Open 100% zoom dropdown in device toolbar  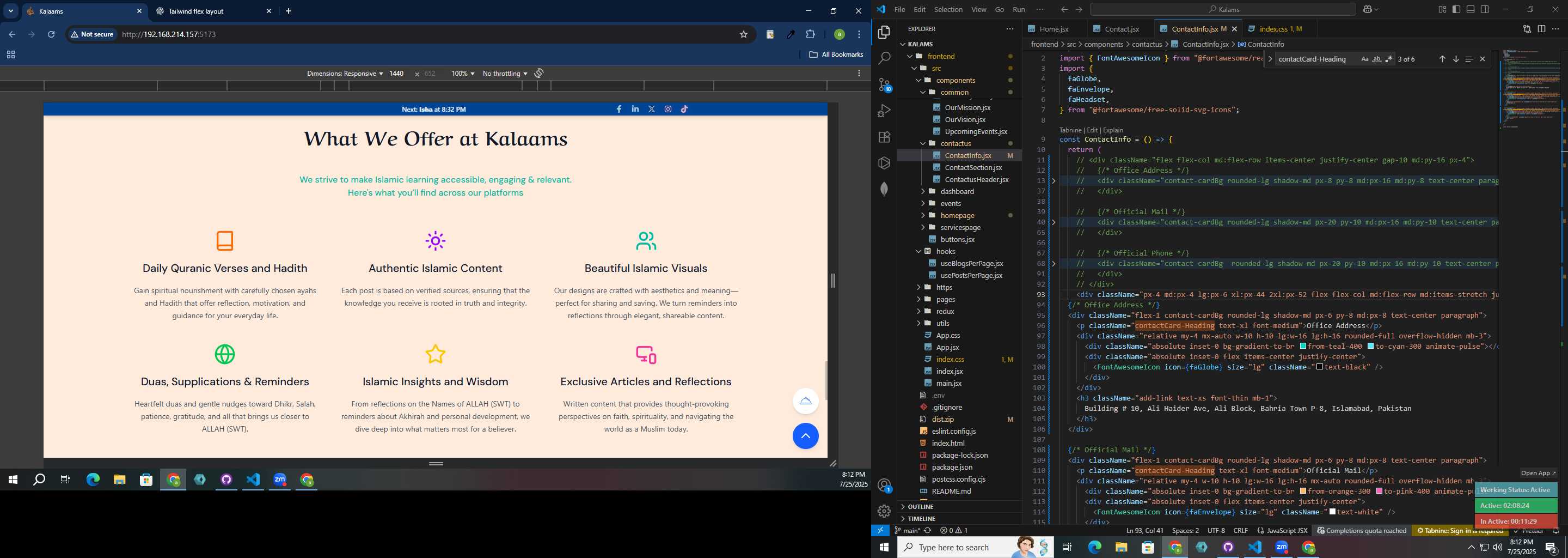(x=463, y=73)
